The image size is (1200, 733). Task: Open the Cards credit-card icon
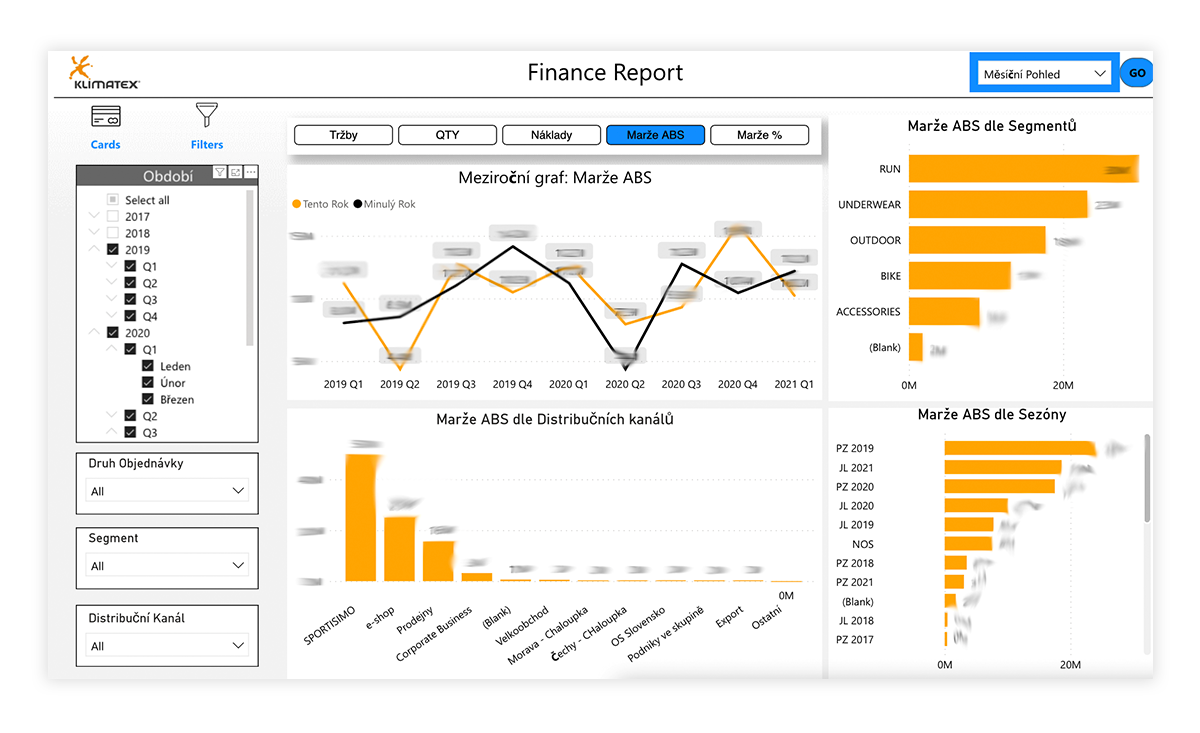click(x=105, y=117)
